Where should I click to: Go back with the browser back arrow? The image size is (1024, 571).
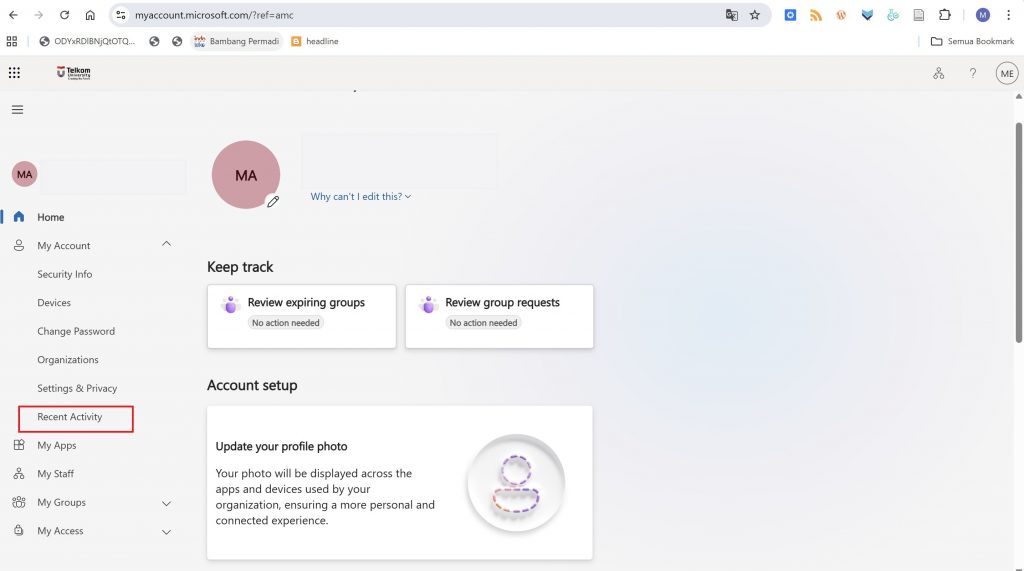13,14
